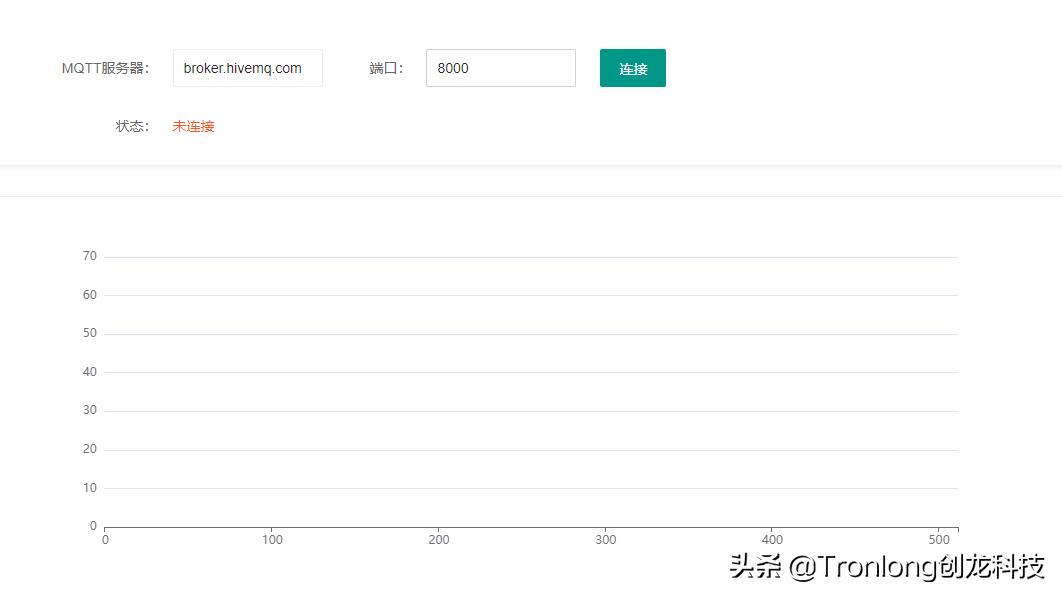1062x597 pixels.
Task: Click the y-axis label 30
Action: point(89,409)
